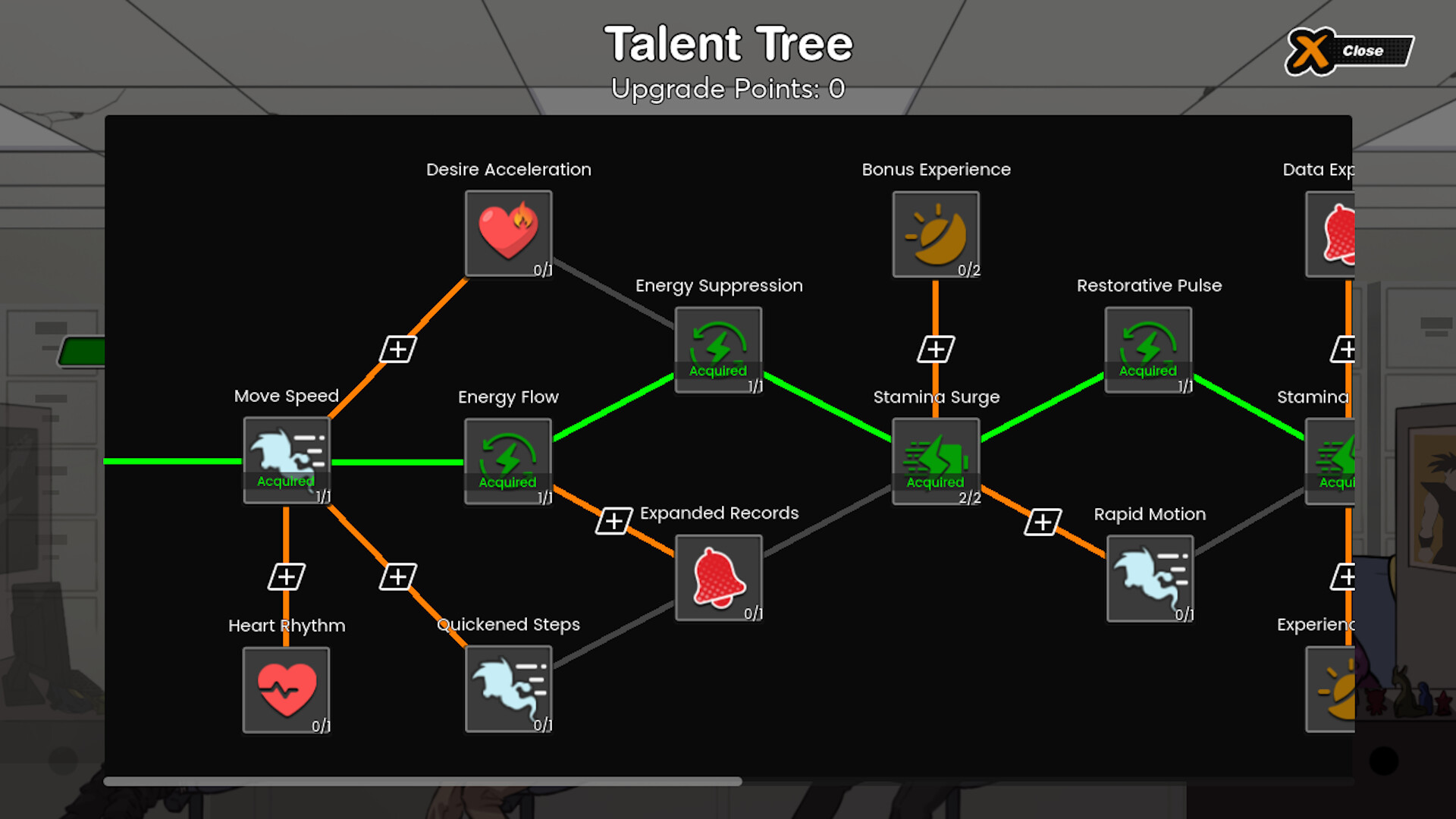Viewport: 1456px width, 819px height.
Task: Select the Desire Acceleration heart talent
Action: click(508, 234)
